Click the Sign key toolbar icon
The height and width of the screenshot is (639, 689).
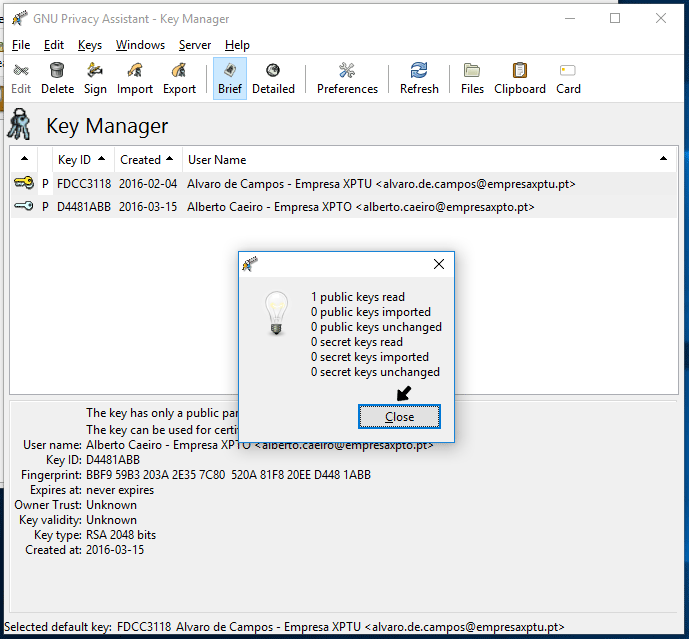95,79
